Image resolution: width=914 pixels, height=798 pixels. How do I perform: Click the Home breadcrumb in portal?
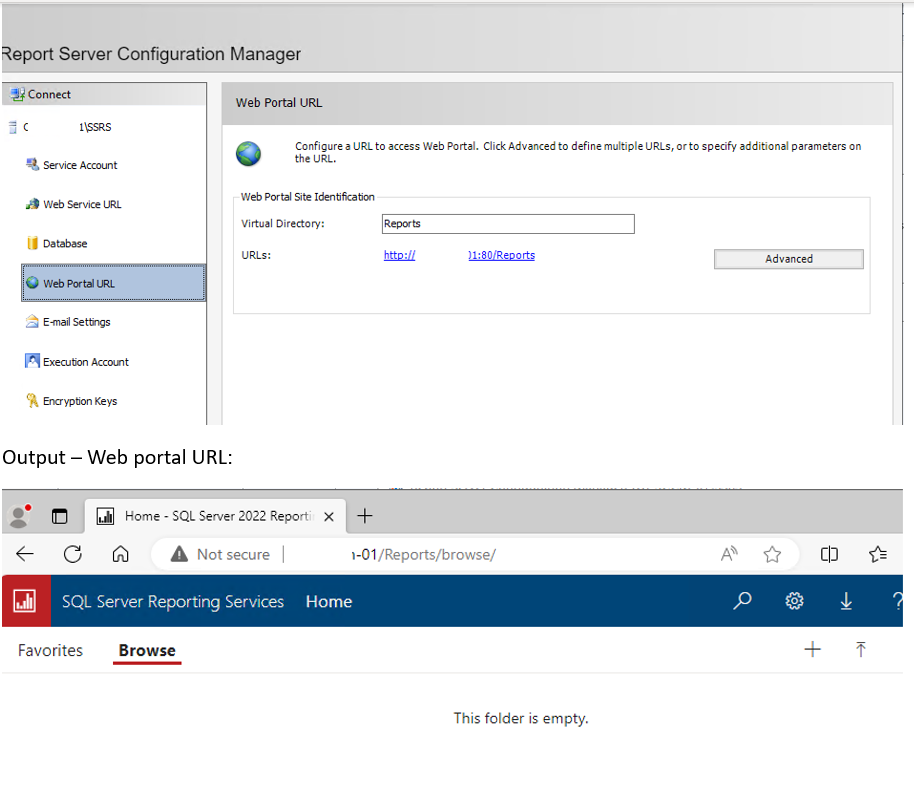coord(329,602)
